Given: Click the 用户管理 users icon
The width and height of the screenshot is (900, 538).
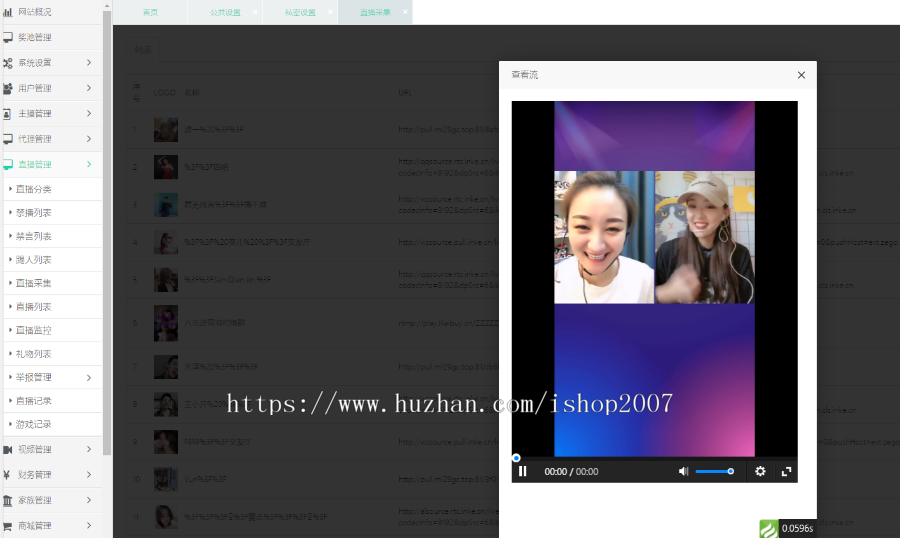Looking at the screenshot, I should 8,88.
